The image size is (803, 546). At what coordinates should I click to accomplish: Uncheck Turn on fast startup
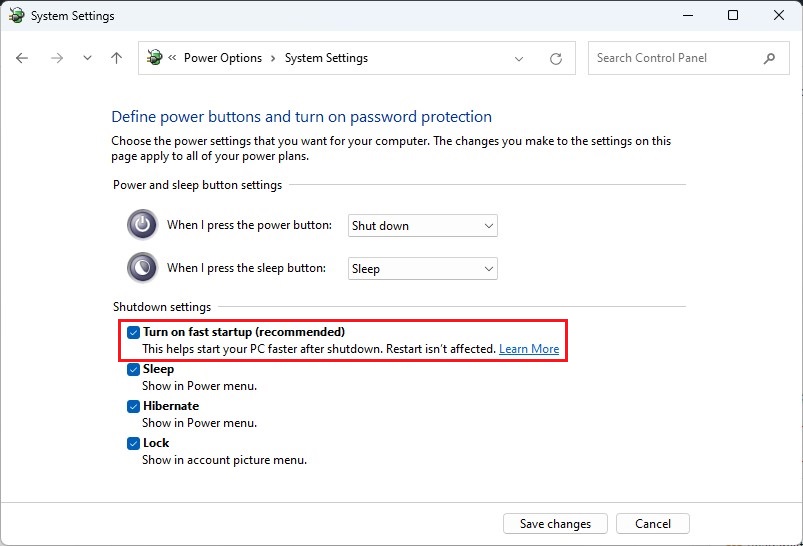(x=133, y=332)
